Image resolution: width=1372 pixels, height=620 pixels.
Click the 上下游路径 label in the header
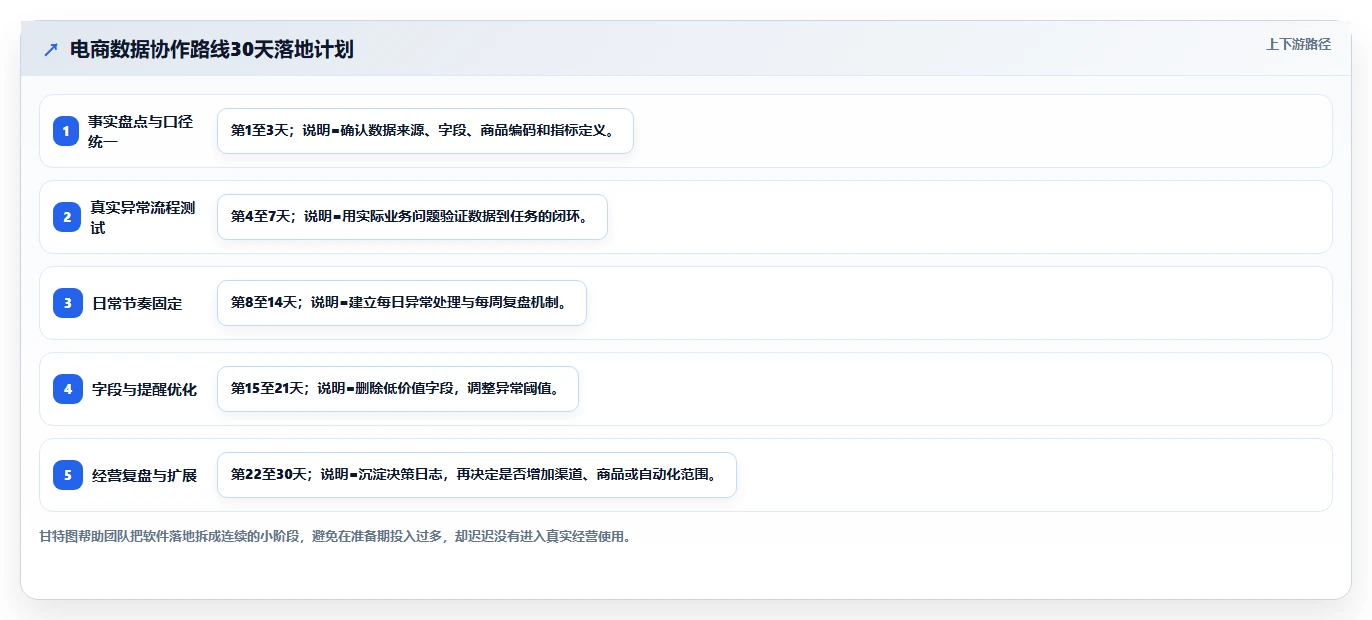coord(1298,45)
